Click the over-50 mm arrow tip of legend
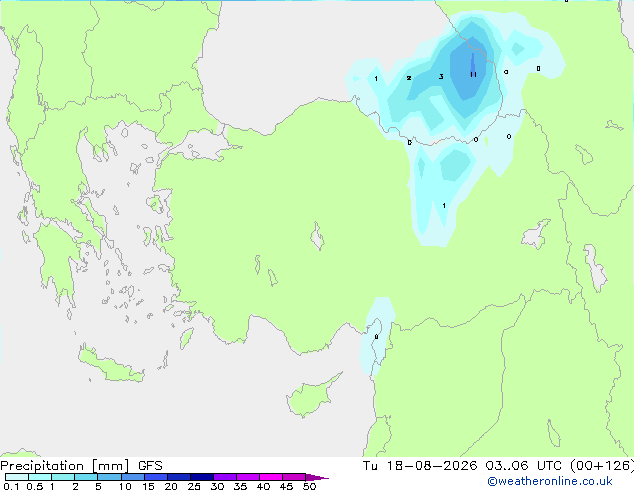Screen dimensions: 634x490 pyautogui.click(x=317, y=477)
